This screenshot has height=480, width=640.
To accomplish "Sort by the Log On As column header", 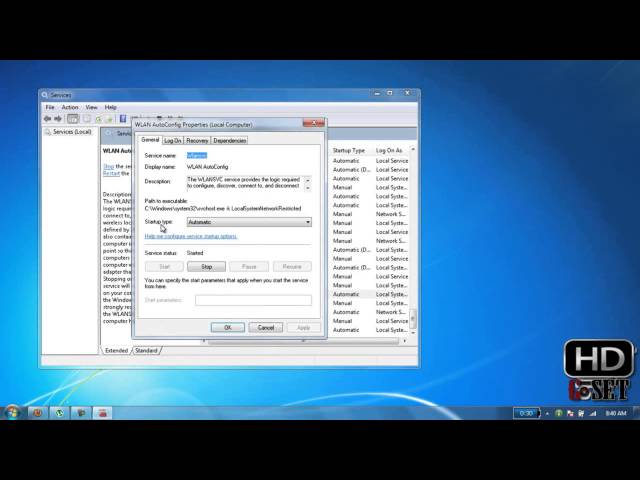I will click(x=389, y=151).
